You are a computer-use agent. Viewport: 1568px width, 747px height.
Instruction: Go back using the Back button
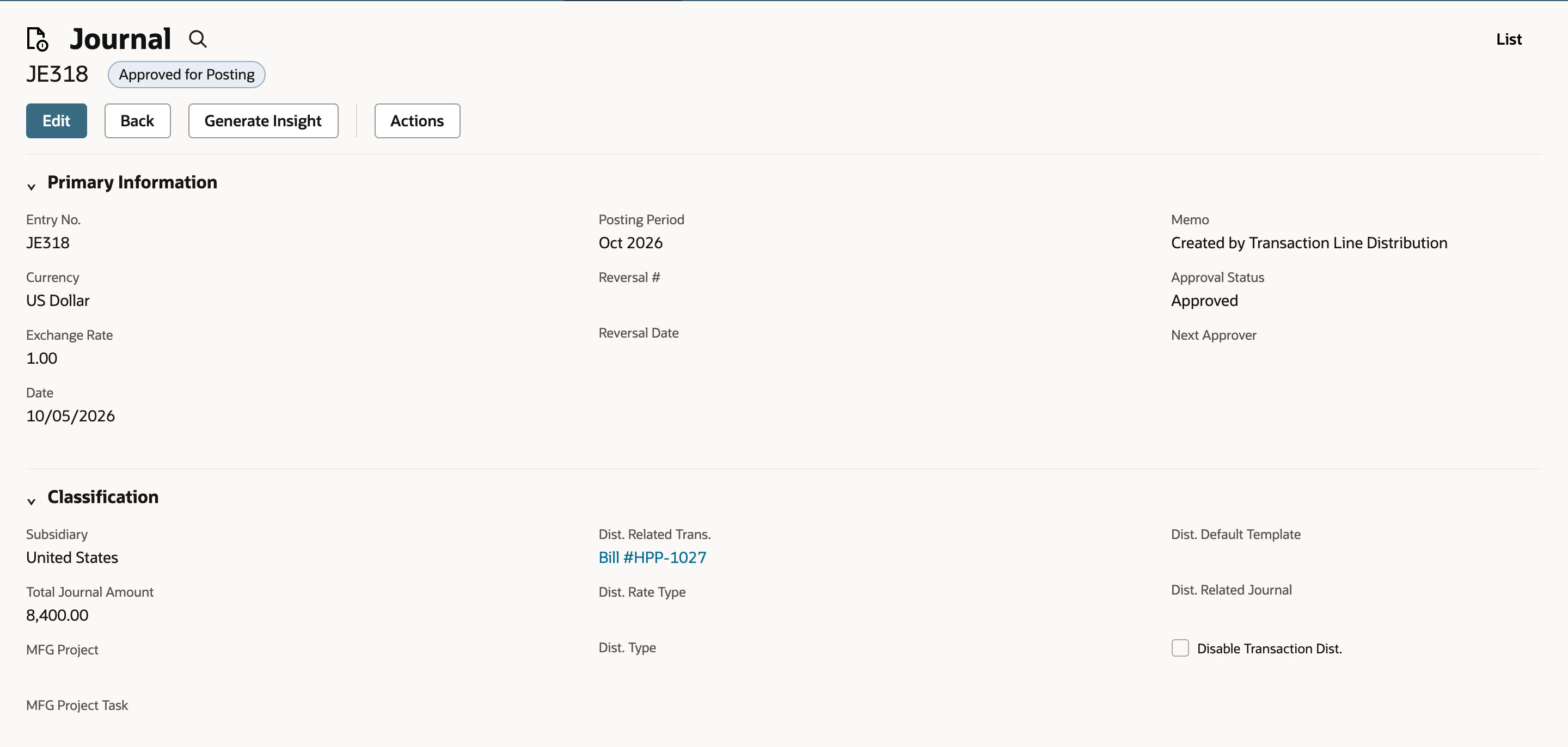pos(138,120)
